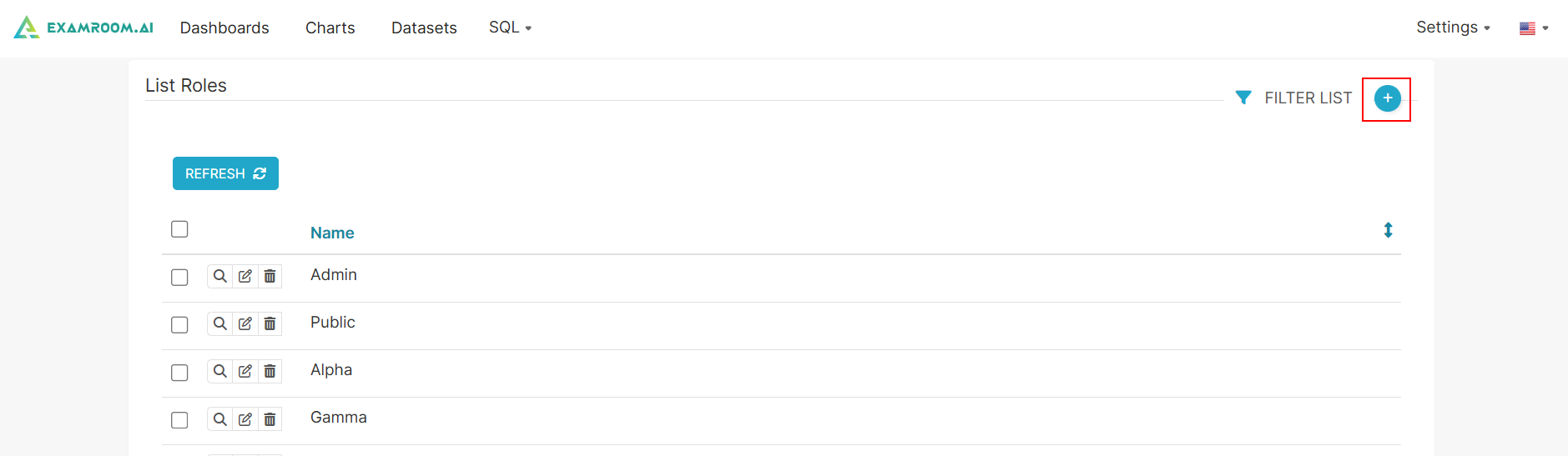Go to Dashboards
Screen dimensions: 1568x456
coord(224,28)
